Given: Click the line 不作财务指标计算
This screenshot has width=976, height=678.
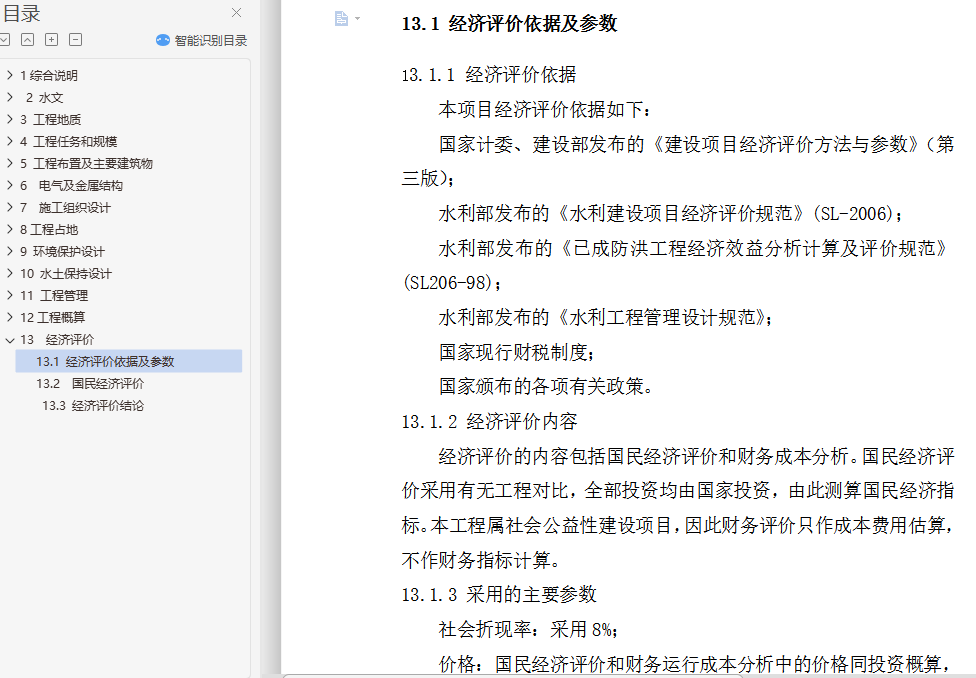Looking at the screenshot, I should coord(481,560).
